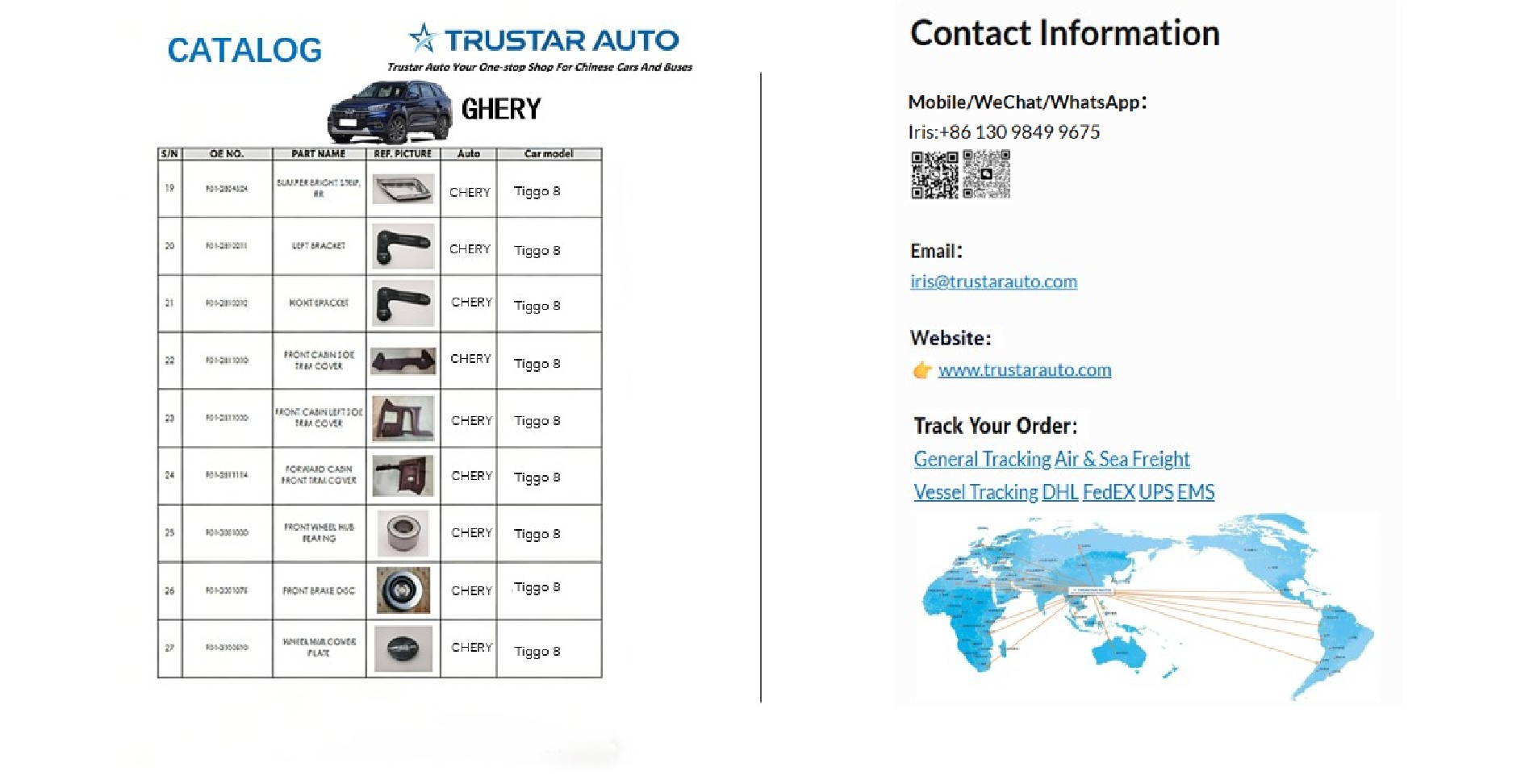Select the CHERY cell in row 27

tap(469, 648)
